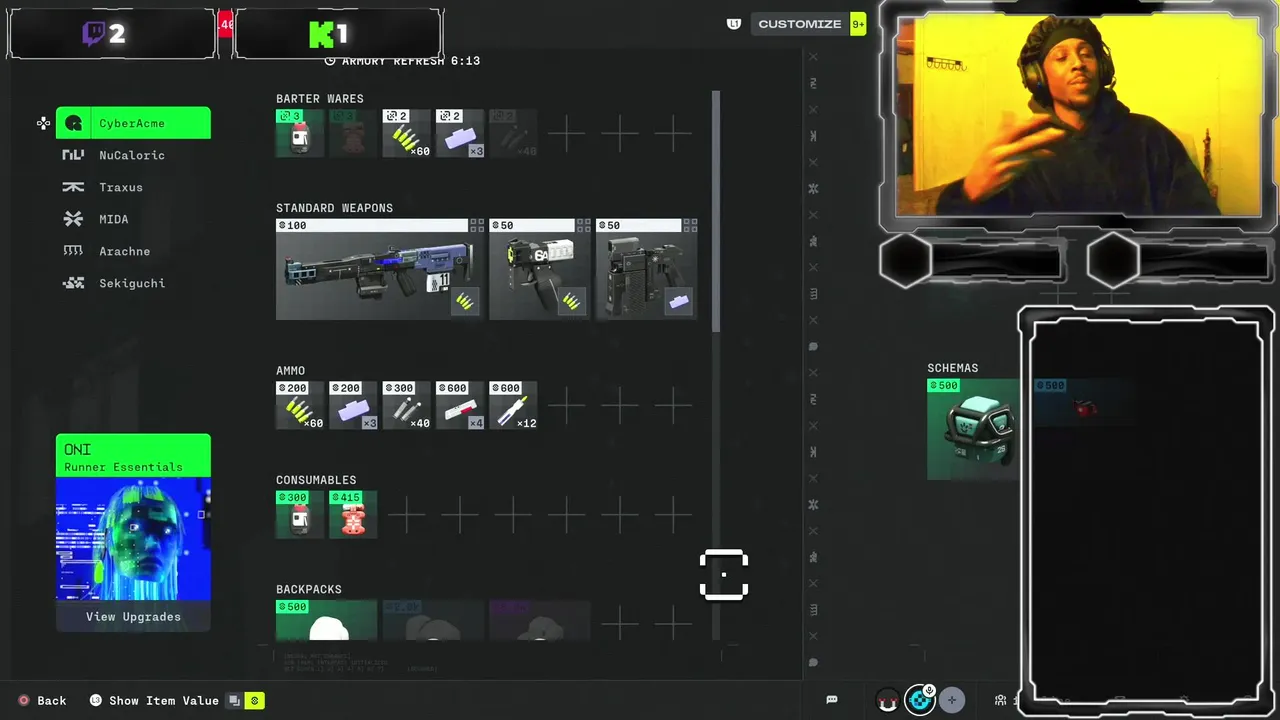Click the Arachne faction logo icon

pos(73,251)
